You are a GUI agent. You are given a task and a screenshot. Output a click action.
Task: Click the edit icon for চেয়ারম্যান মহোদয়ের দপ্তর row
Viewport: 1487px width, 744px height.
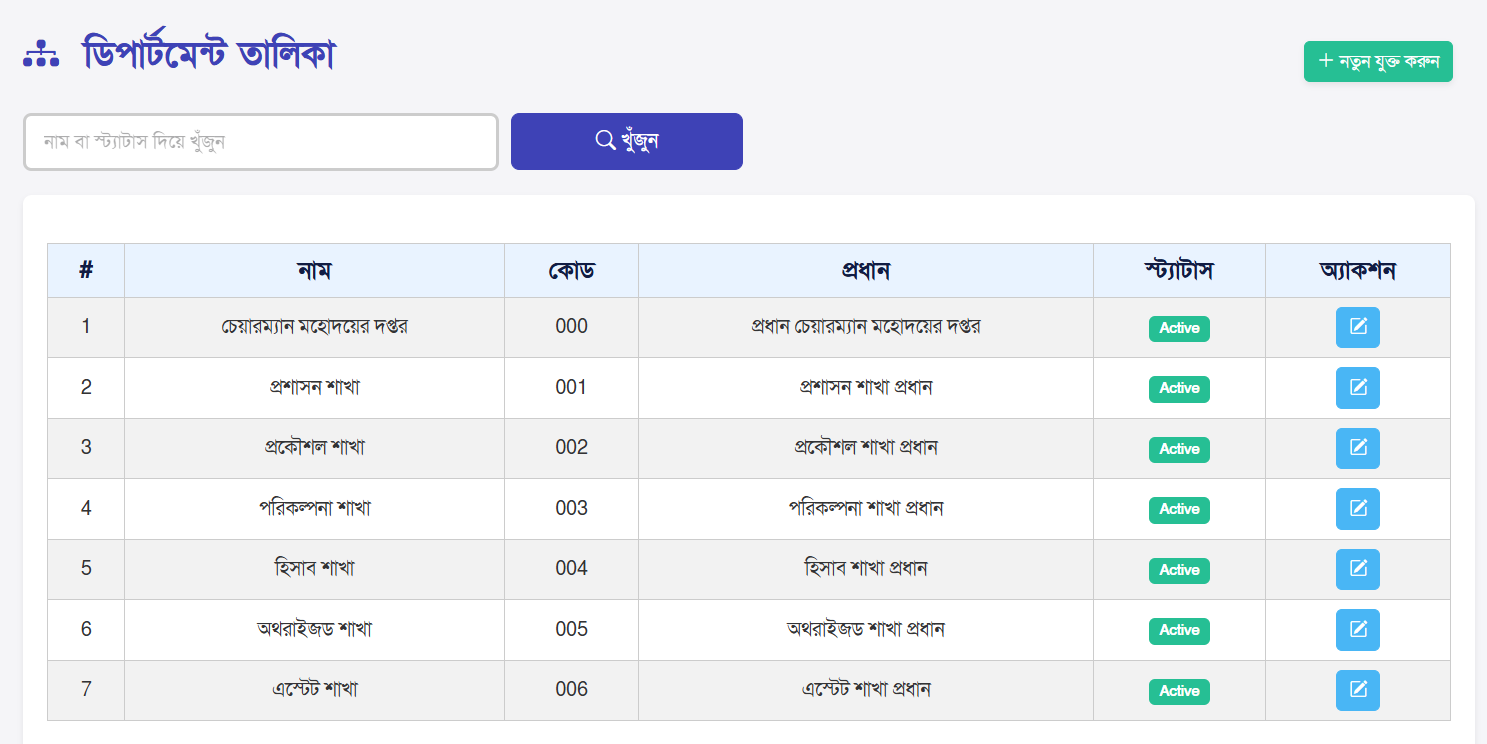1357,327
